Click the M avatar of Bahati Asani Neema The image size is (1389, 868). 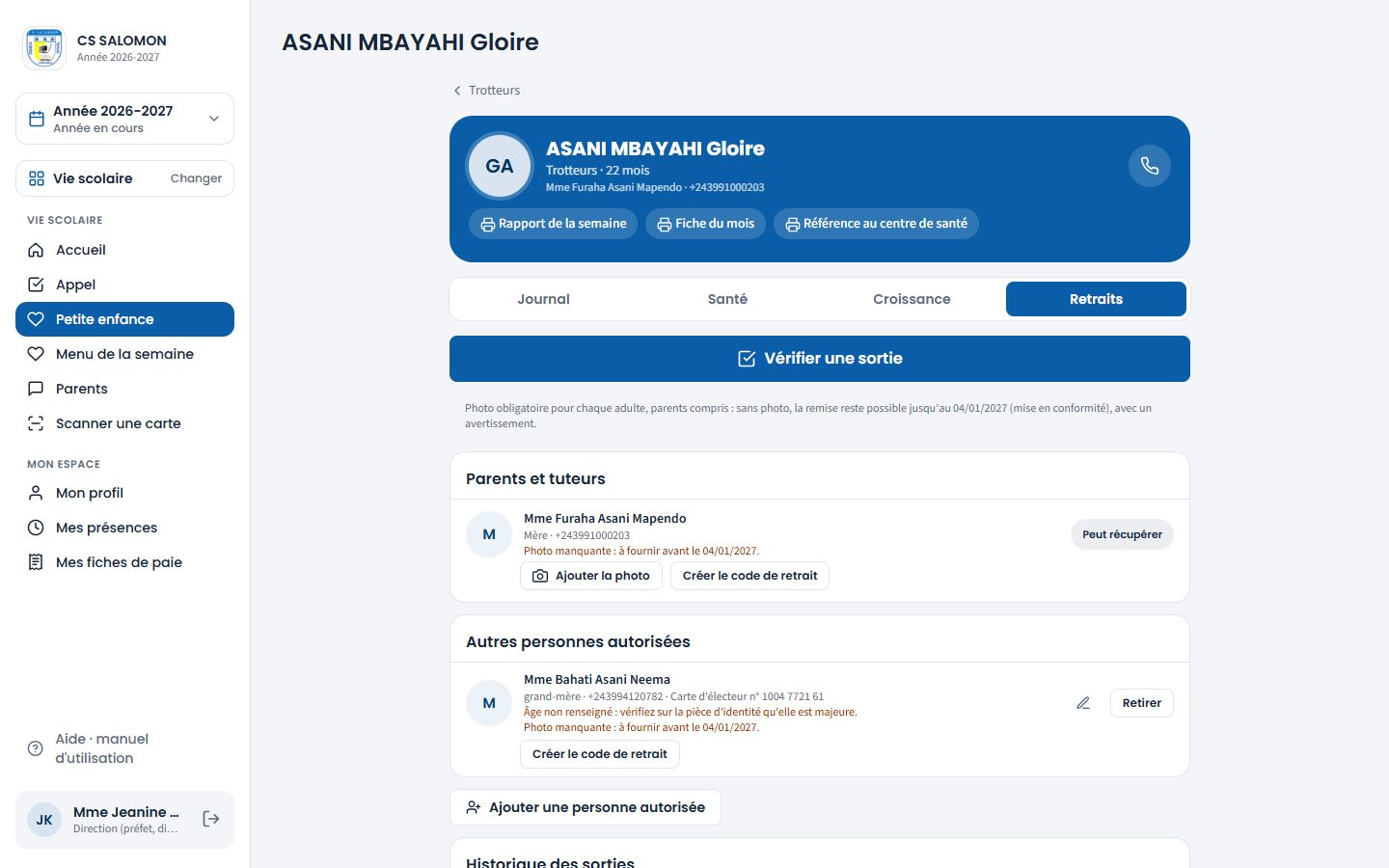489,703
